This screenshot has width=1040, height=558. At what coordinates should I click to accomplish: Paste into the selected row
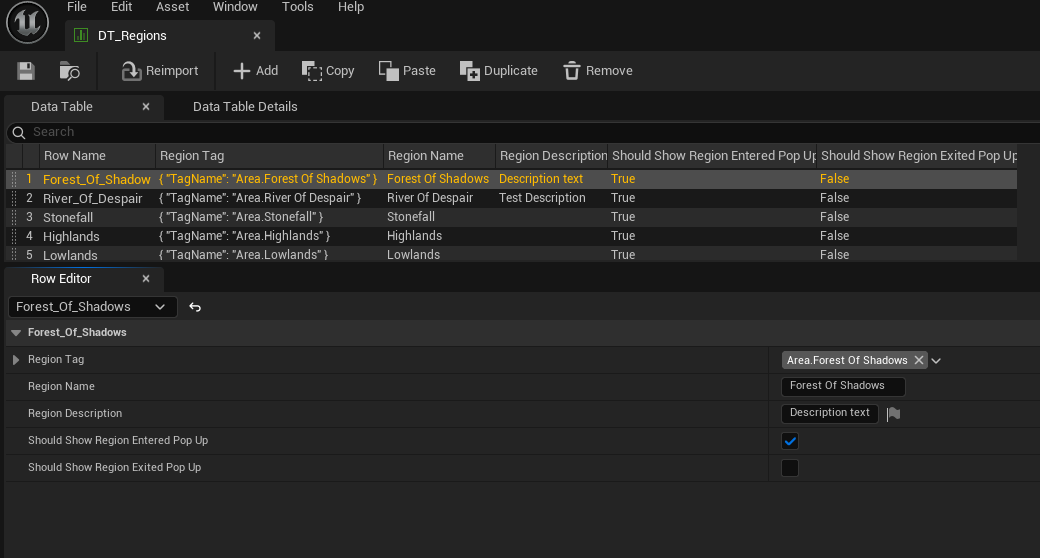point(407,71)
